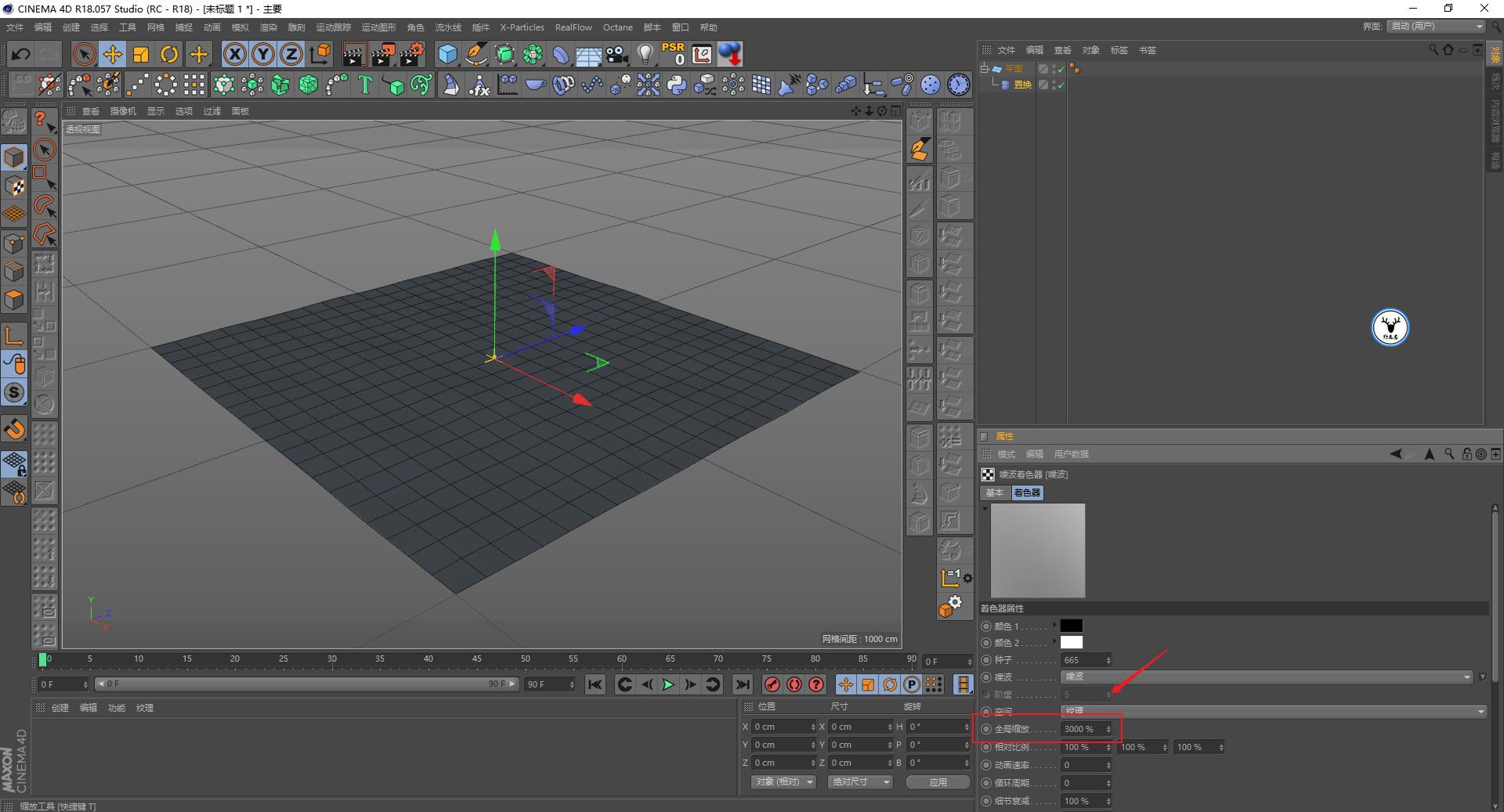Select the MoText green T icon
Screen dimensions: 1504x812
tap(364, 85)
